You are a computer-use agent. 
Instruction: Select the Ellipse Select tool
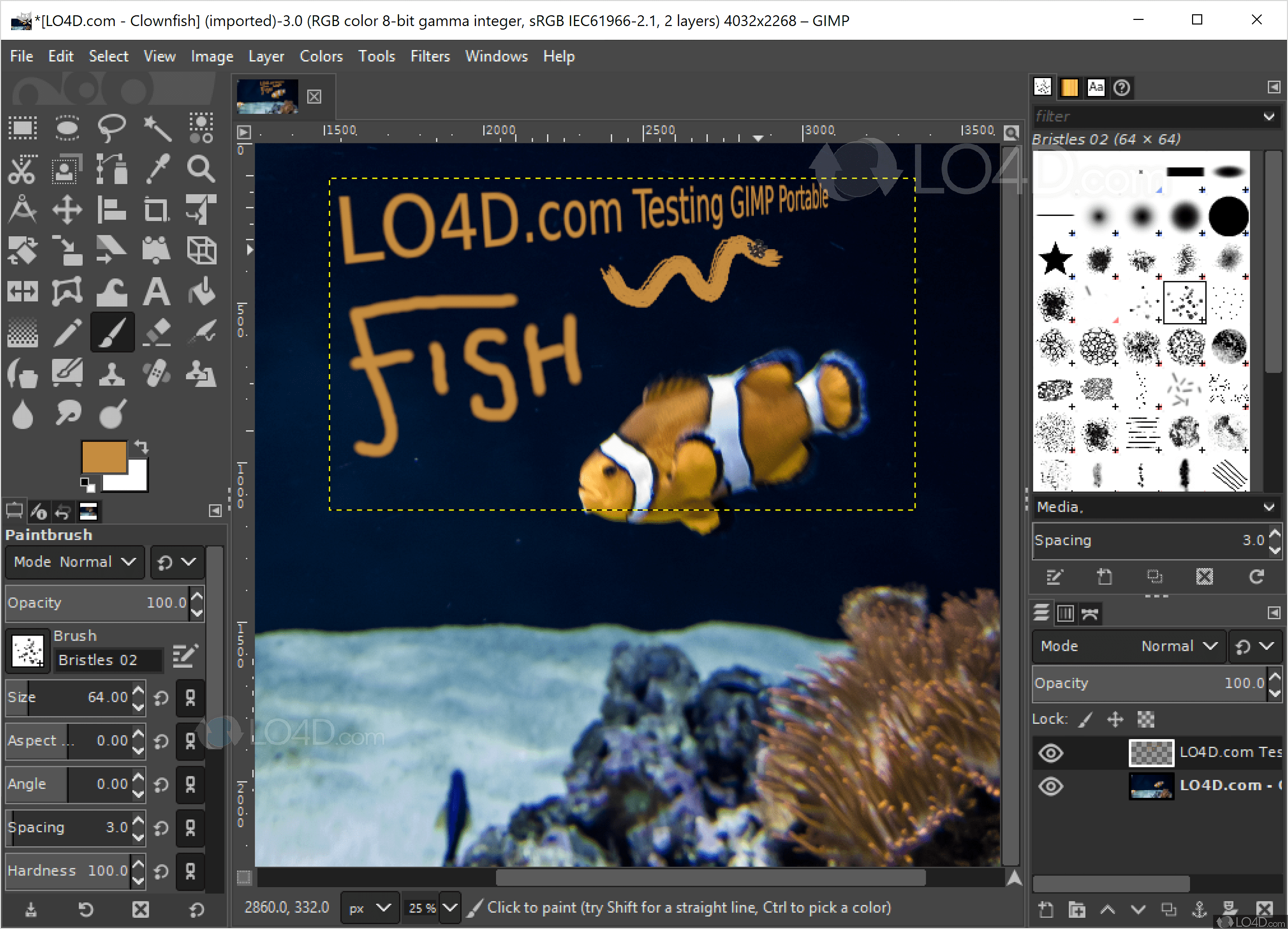click(67, 128)
